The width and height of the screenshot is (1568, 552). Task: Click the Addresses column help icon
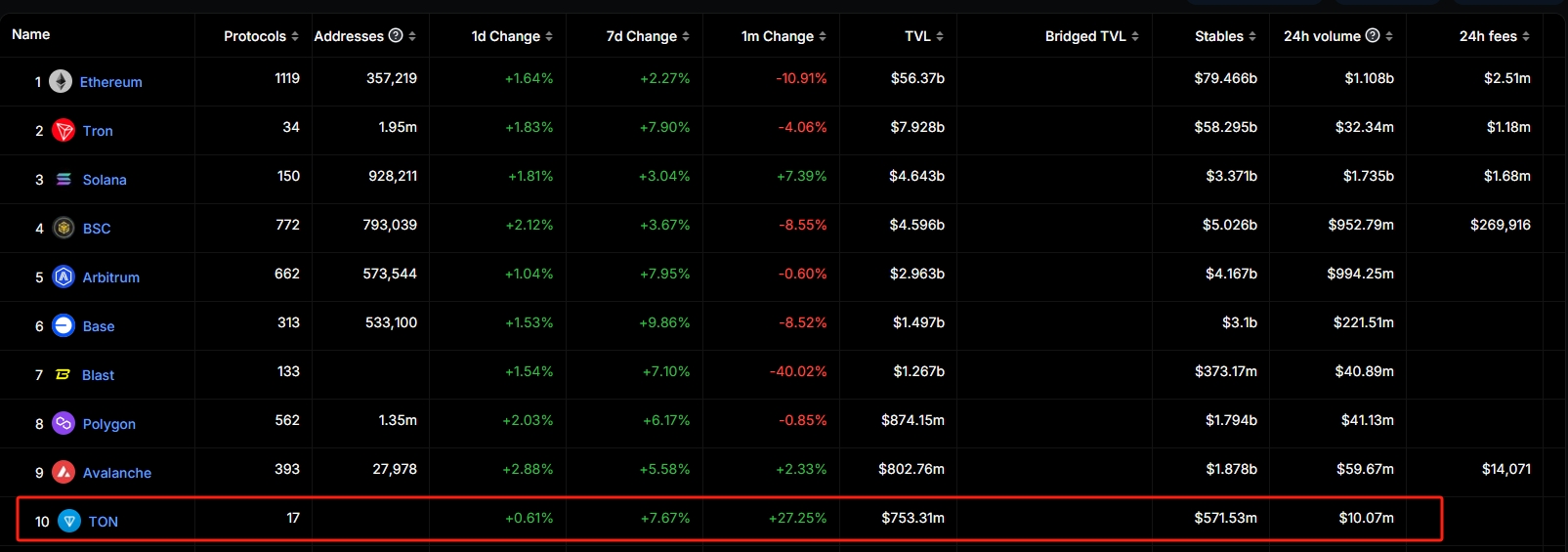pyautogui.click(x=396, y=36)
